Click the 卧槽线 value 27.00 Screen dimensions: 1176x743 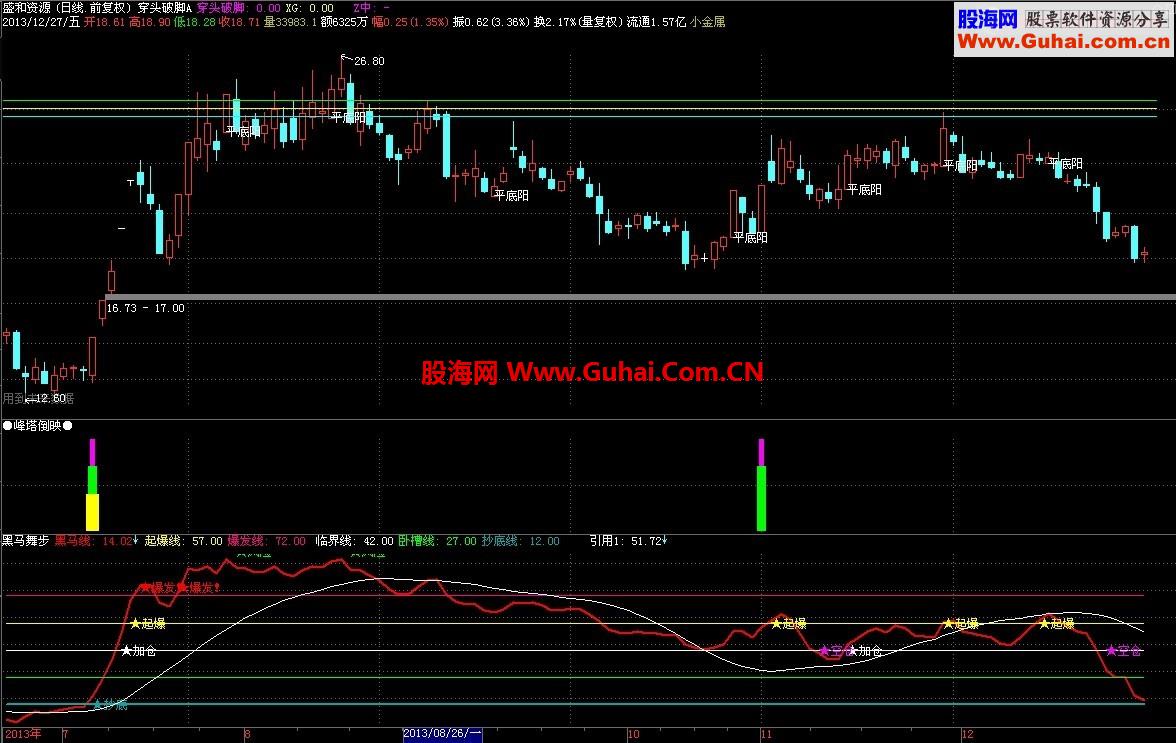[x=461, y=541]
